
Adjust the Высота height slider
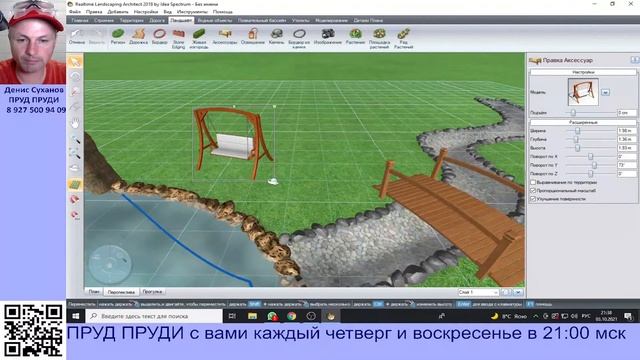click(578, 148)
